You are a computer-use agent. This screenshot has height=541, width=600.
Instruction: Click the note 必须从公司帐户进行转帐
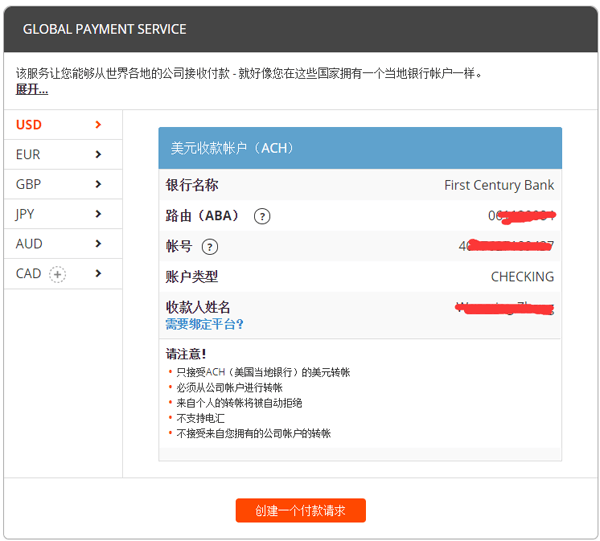coord(229,388)
